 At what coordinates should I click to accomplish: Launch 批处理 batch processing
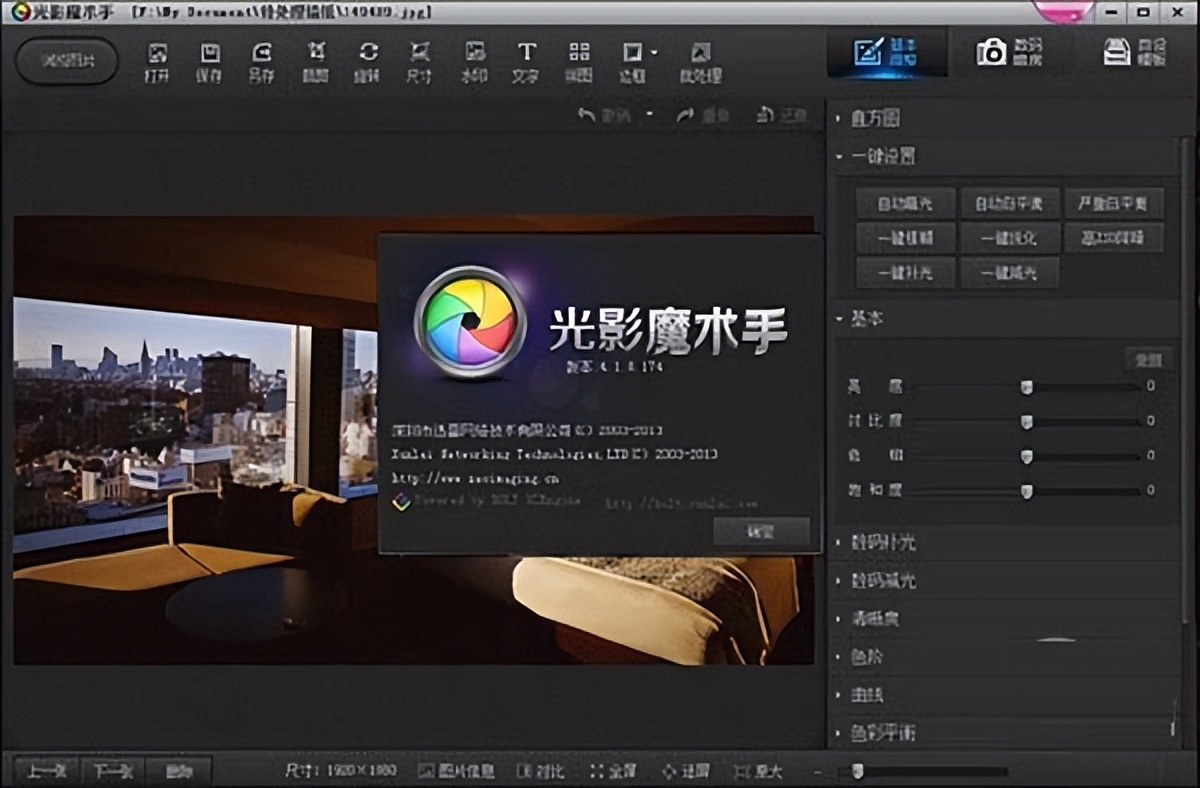698,58
